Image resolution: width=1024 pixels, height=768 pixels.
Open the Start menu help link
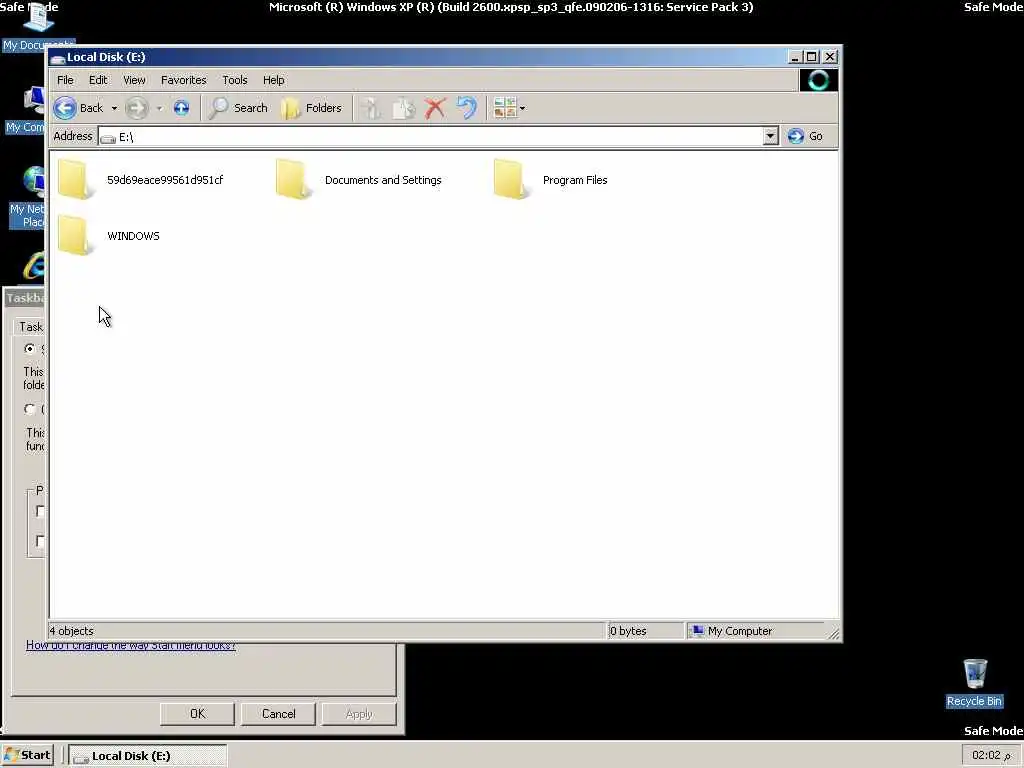(131, 646)
